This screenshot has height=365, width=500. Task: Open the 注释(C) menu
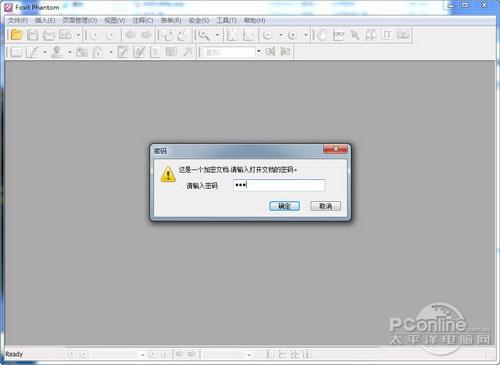coord(143,20)
